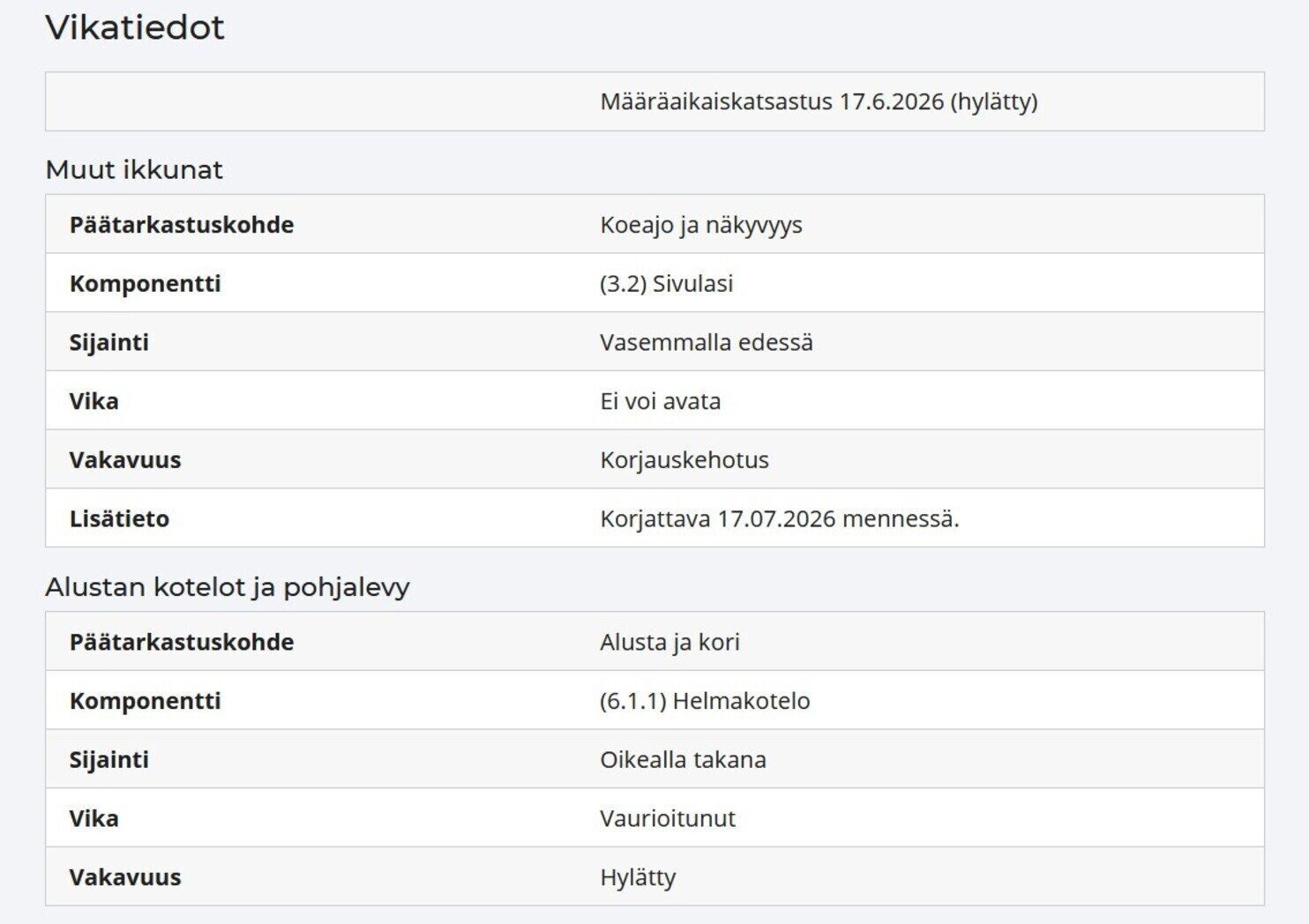
Task: Click the Alustan kotelot ja pohjalevy heading
Action: coord(228,587)
